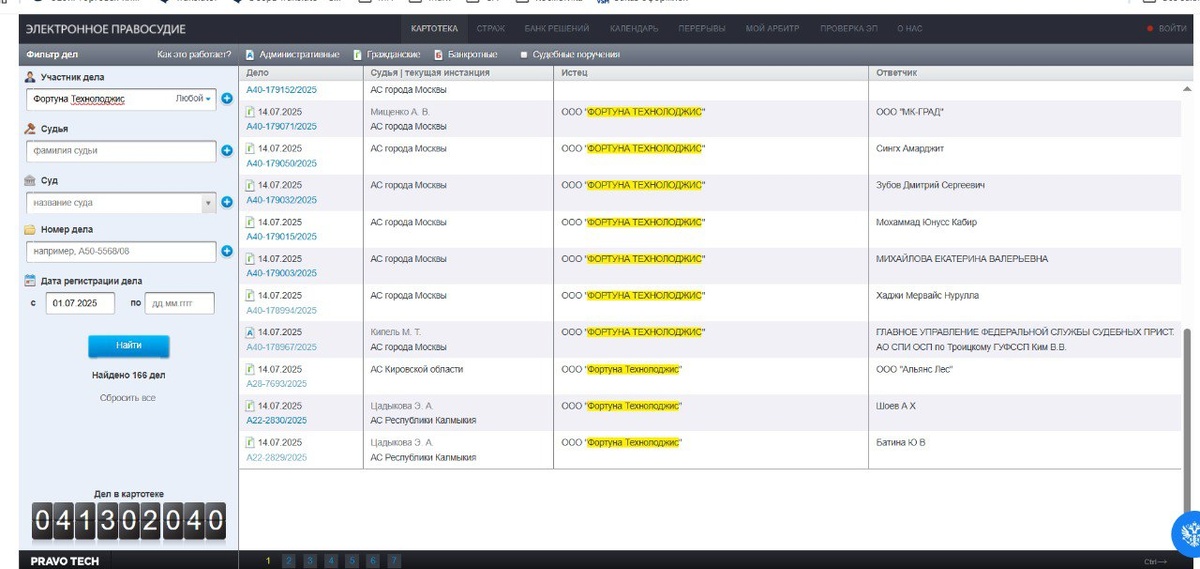Open case A40-179032/2025
Image resolution: width=1200 pixels, height=569 pixels.
[x=281, y=200]
